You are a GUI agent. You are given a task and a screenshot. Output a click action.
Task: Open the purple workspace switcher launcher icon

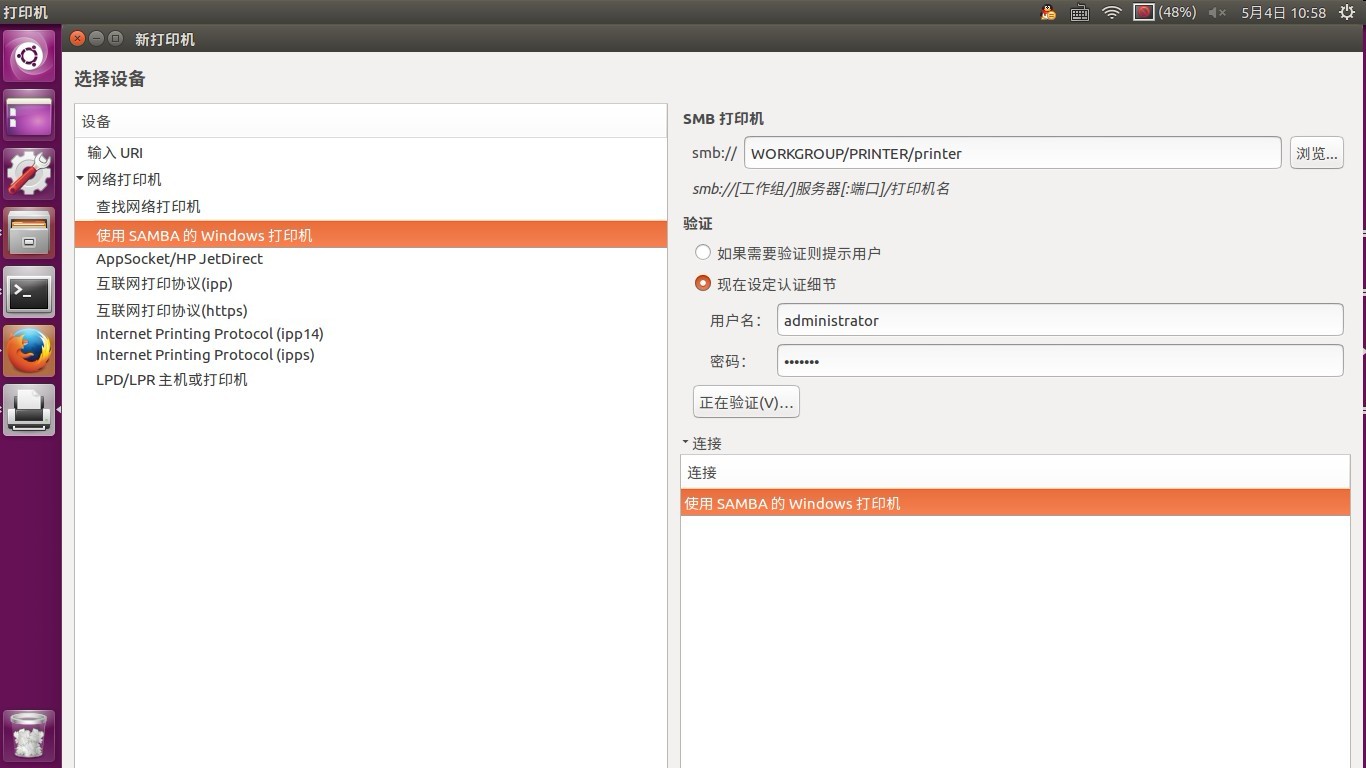pos(29,116)
